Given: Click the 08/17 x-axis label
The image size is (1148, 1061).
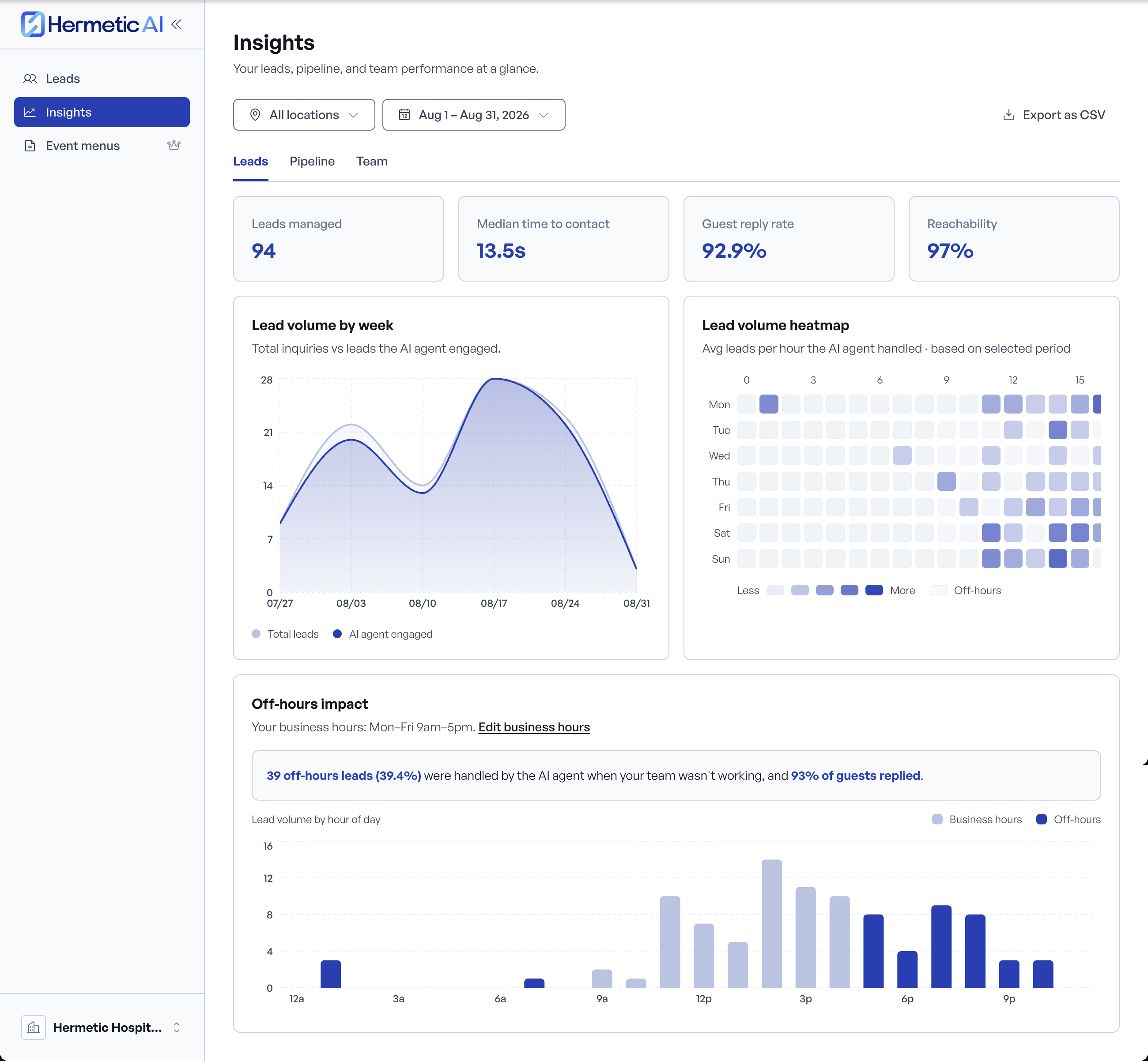Looking at the screenshot, I should (x=494, y=603).
